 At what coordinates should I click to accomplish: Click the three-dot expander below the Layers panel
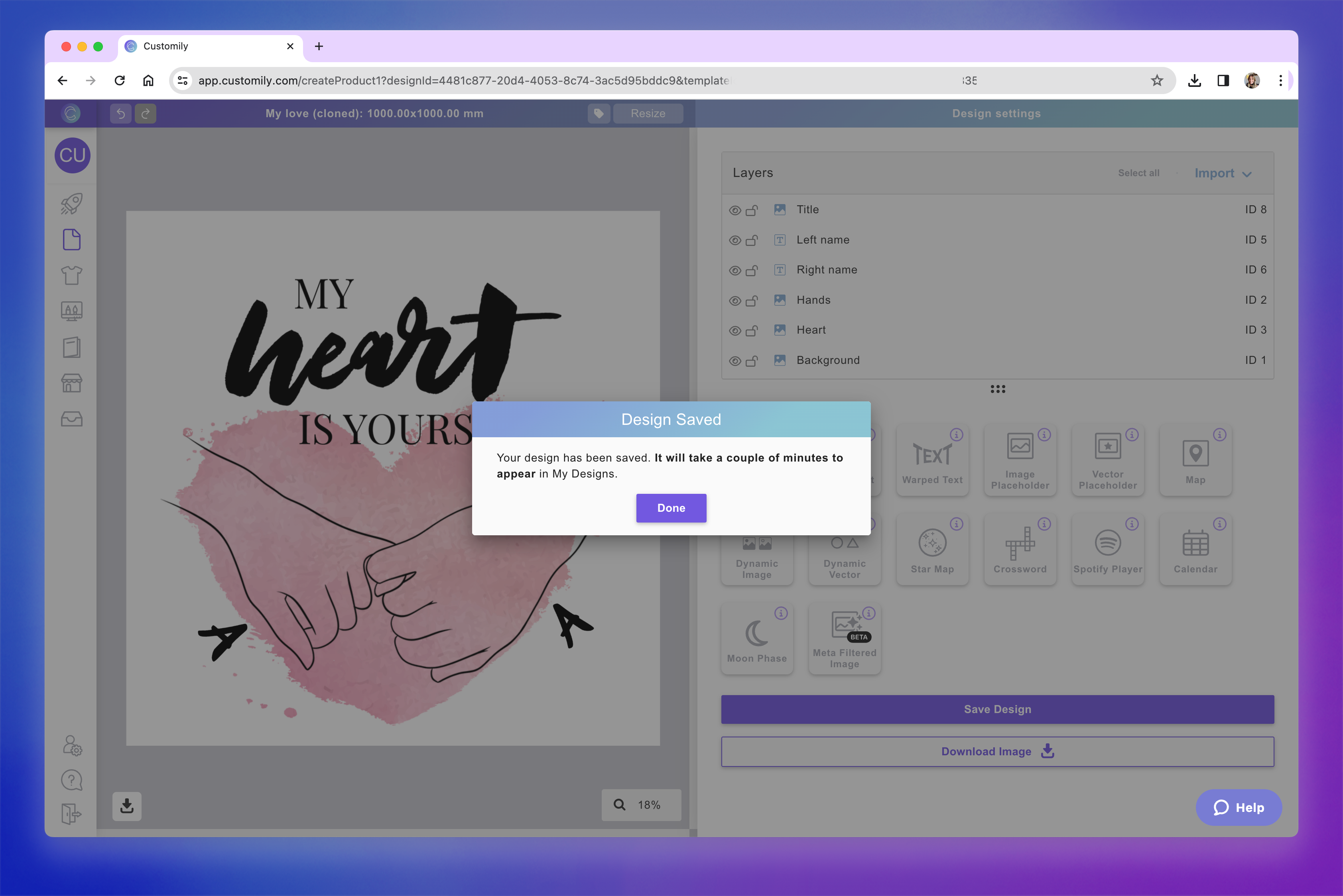998,389
